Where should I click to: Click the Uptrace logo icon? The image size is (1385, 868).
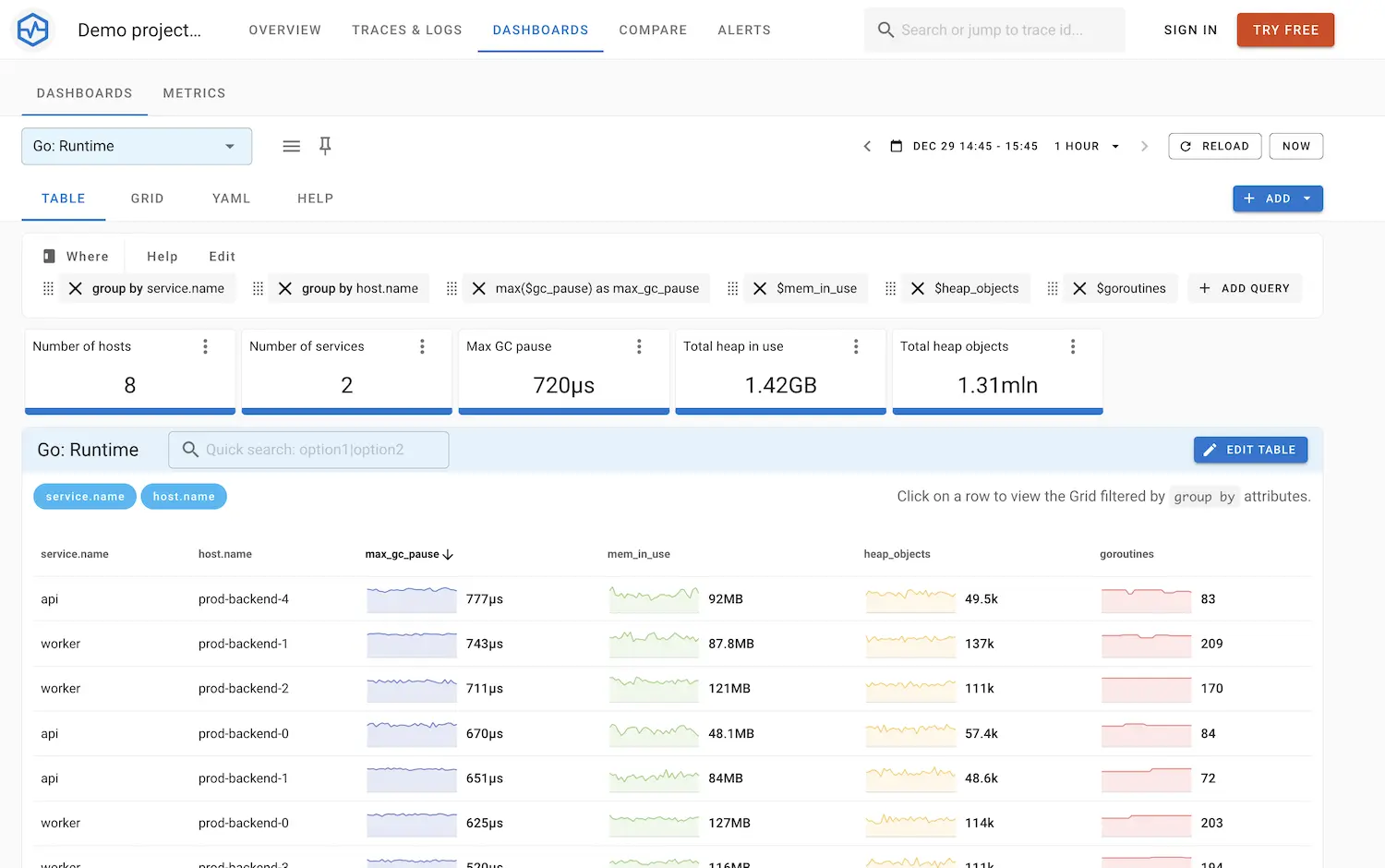pos(33,30)
